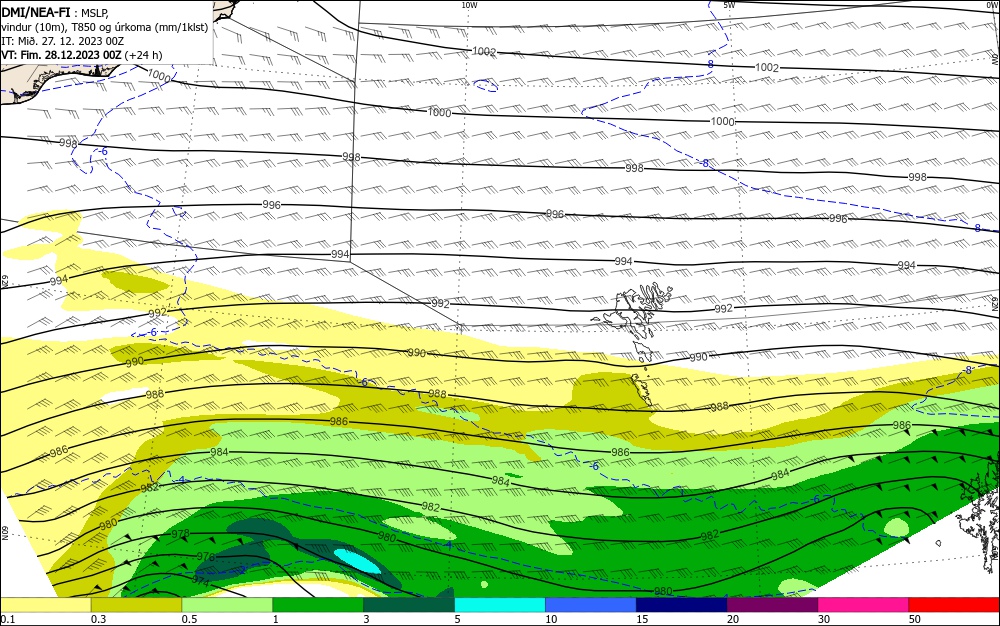1000x626 pixels.
Task: Select the medium green 1 mm legend swatch
Action: pyautogui.click(x=318, y=605)
